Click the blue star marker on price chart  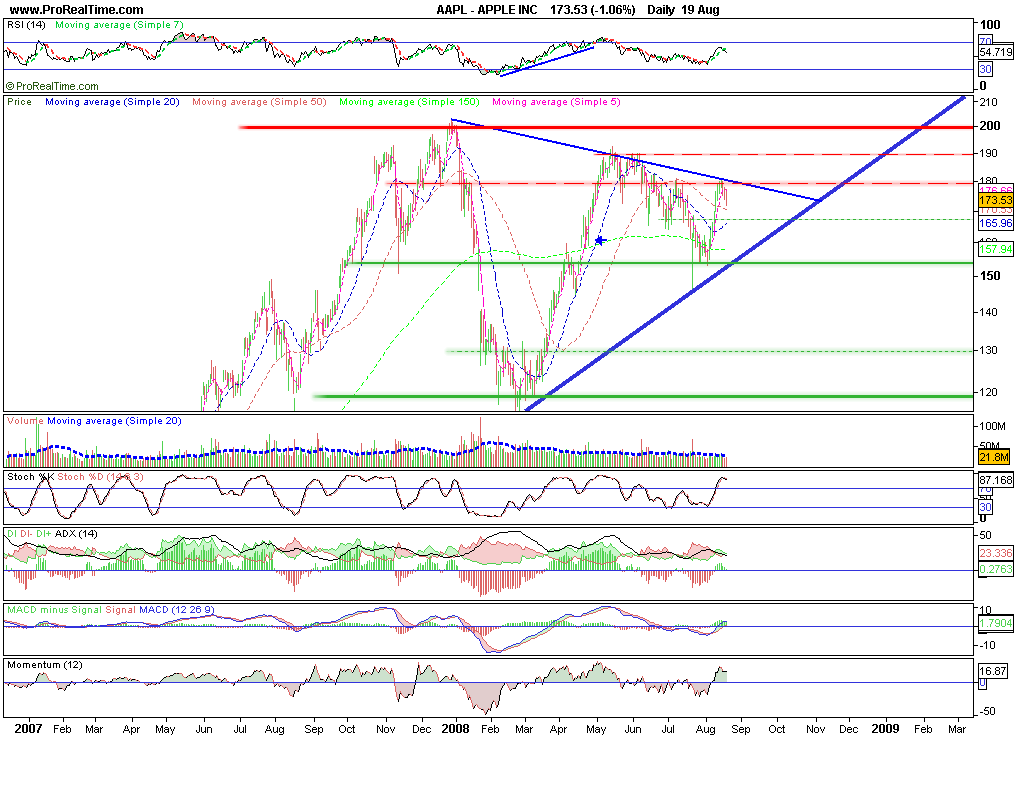click(x=599, y=241)
